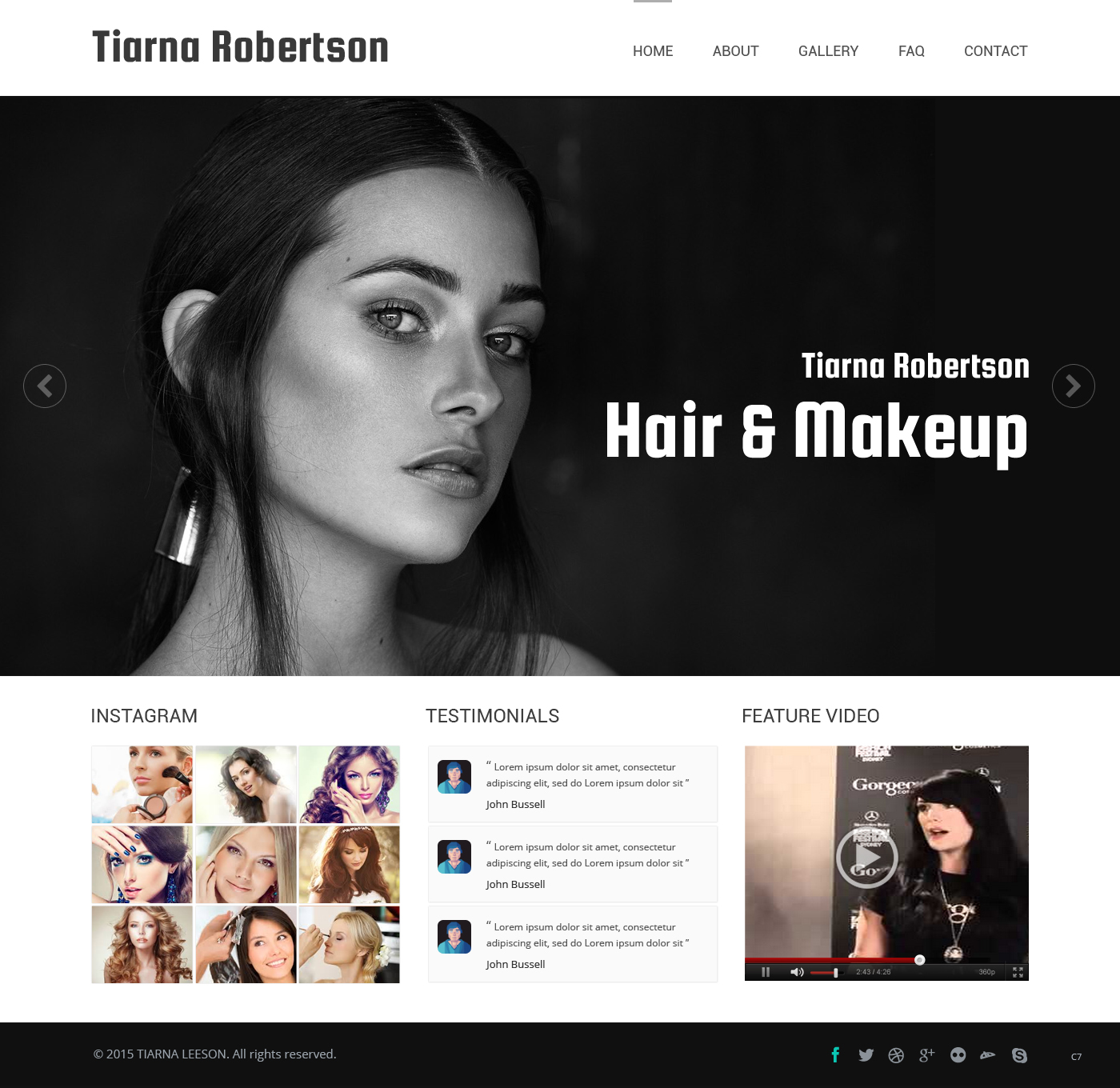This screenshot has height=1088, width=1120.
Task: Open the GALLERY page
Action: (x=829, y=51)
